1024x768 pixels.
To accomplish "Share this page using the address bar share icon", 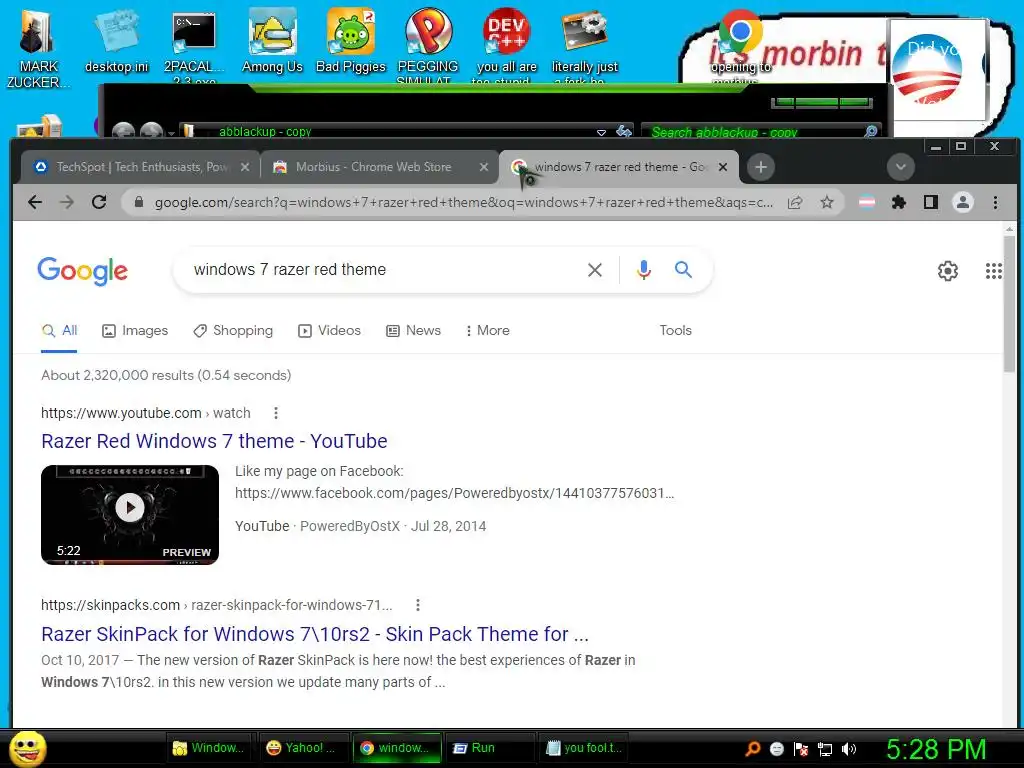I will 795,202.
